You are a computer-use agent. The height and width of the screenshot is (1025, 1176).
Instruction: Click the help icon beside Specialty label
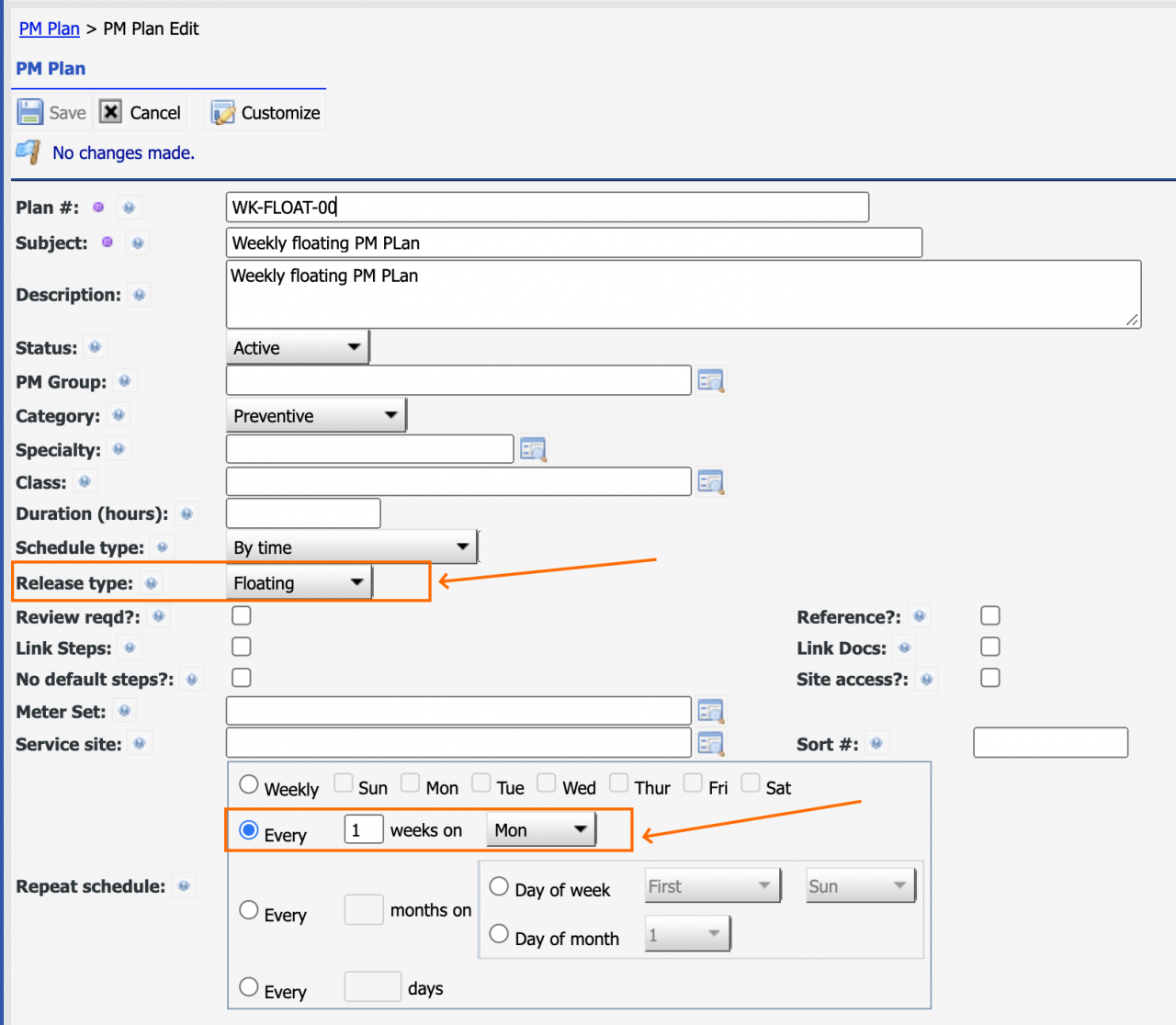pyautogui.click(x=119, y=449)
